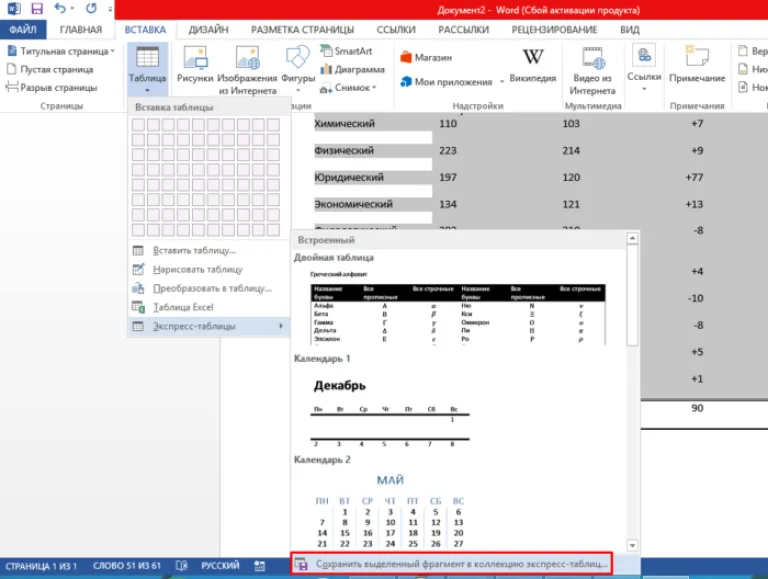Click the РУССКИЙ language indicator
The height and width of the screenshot is (579, 768).
pyautogui.click(x=220, y=566)
